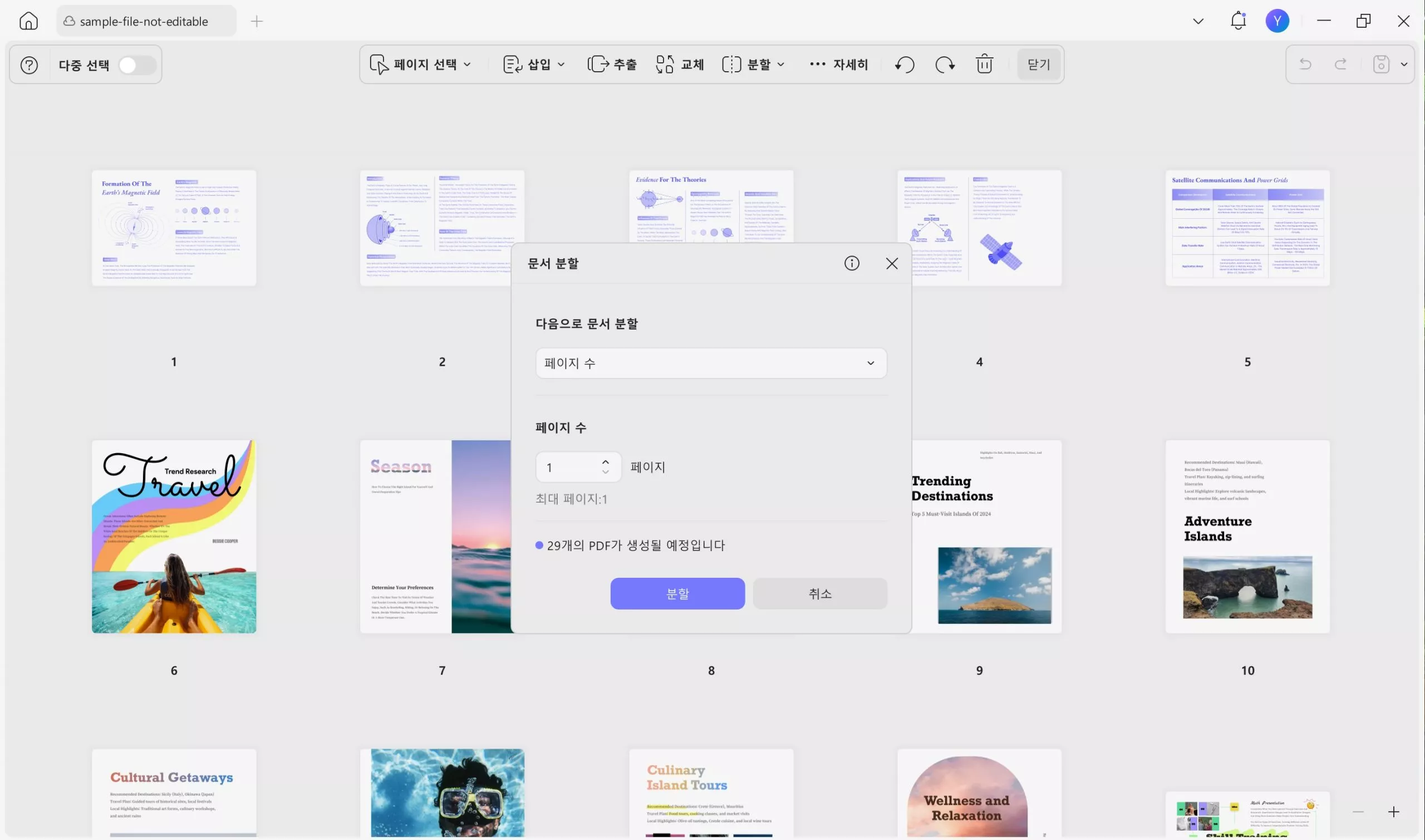Viewport: 1425px width, 840px height.
Task: Click the 추출 extract button
Action: pyautogui.click(x=612, y=65)
